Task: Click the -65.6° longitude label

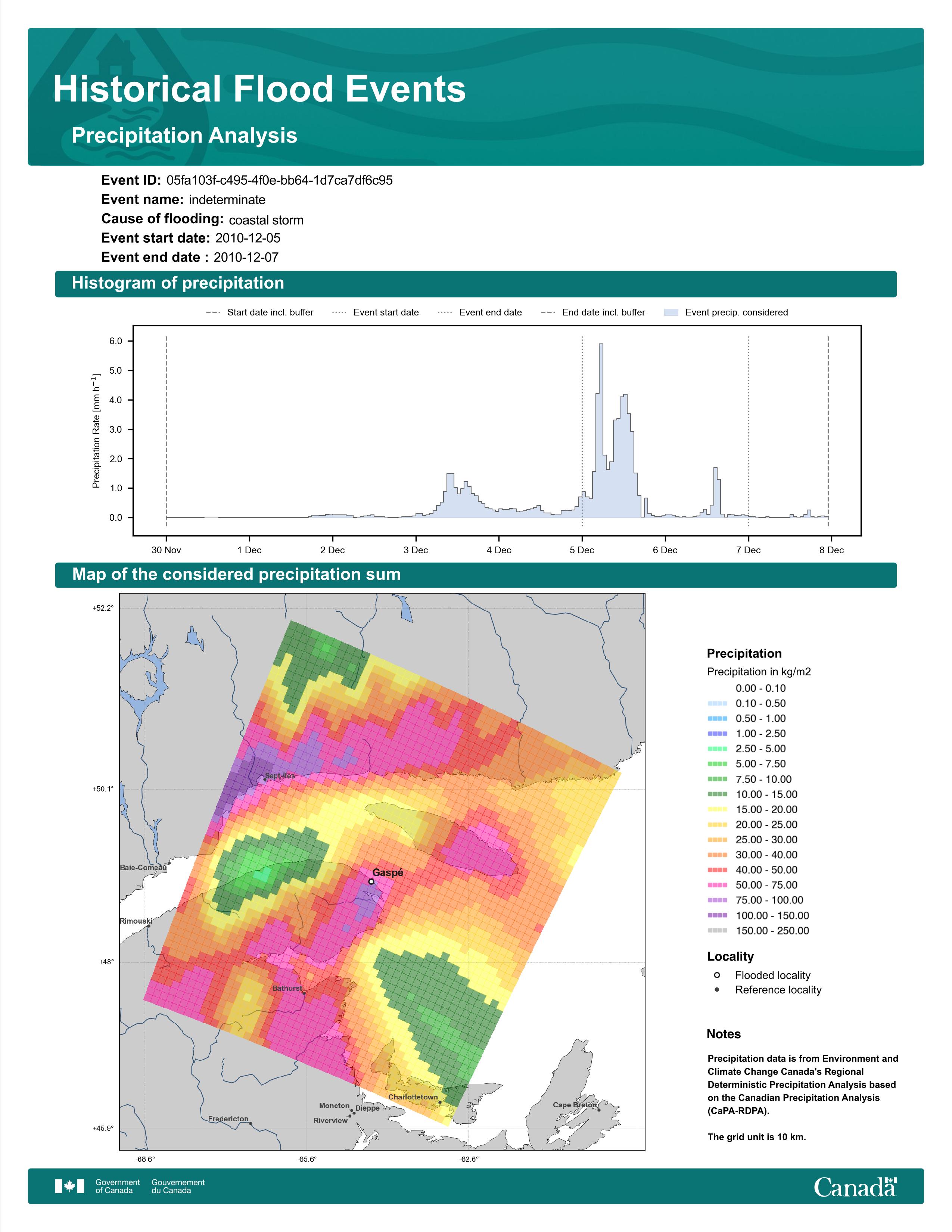Action: coord(307,1159)
